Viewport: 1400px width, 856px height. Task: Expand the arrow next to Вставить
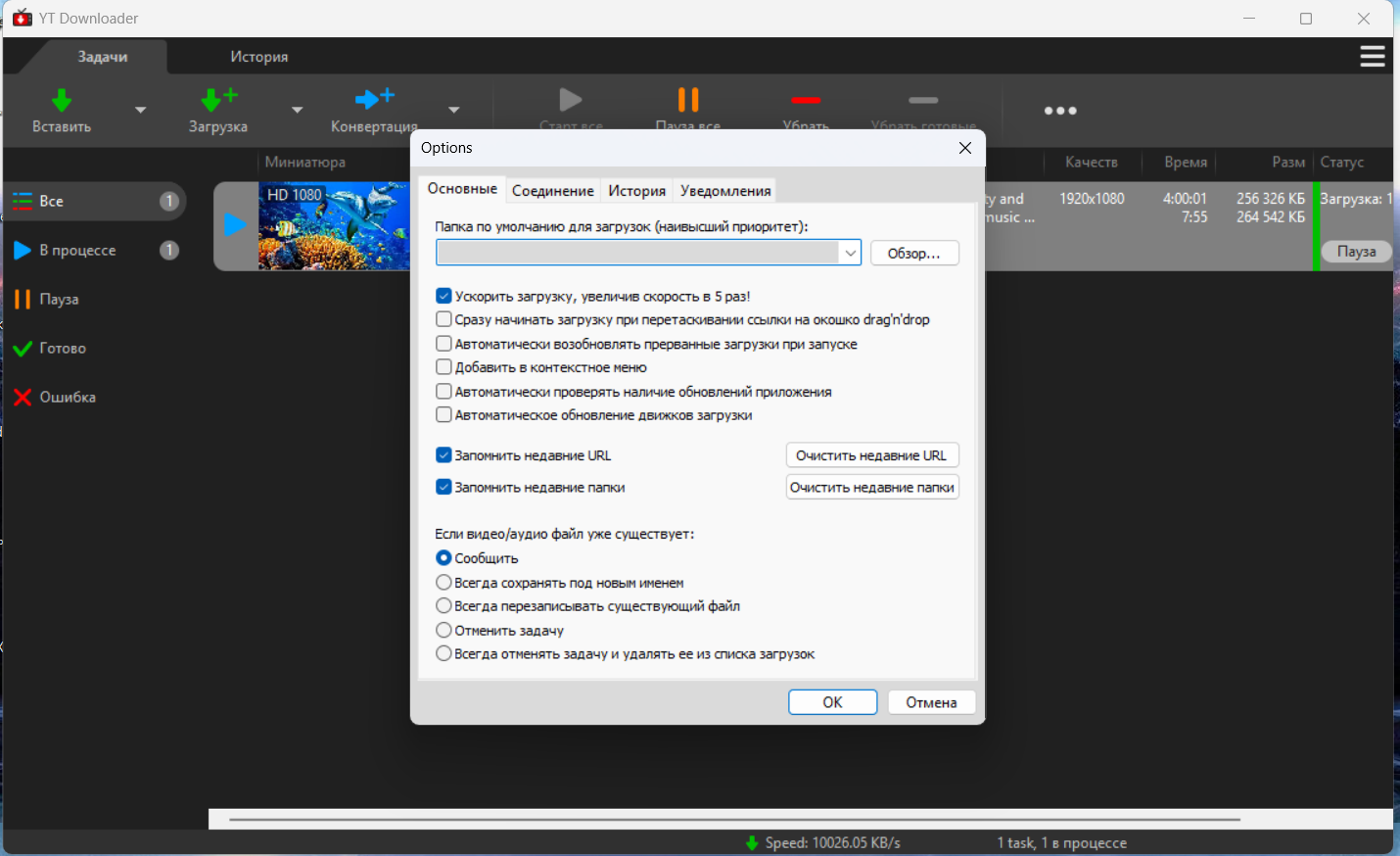(x=141, y=110)
